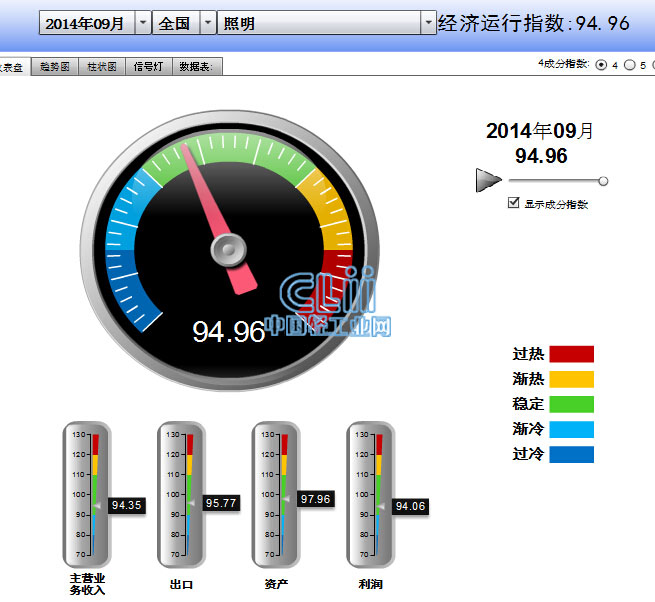Open the 信号灯 tab
Viewport: 655px width, 602px height.
pyautogui.click(x=149, y=67)
